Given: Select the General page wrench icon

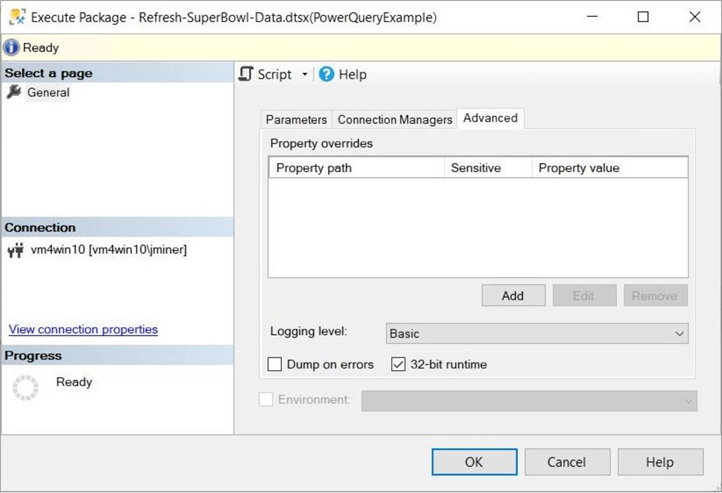Looking at the screenshot, I should tap(14, 92).
